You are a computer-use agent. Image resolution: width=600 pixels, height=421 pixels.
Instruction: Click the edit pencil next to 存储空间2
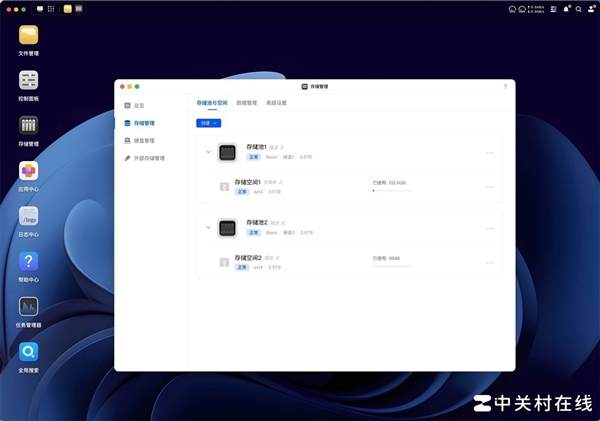point(283,257)
